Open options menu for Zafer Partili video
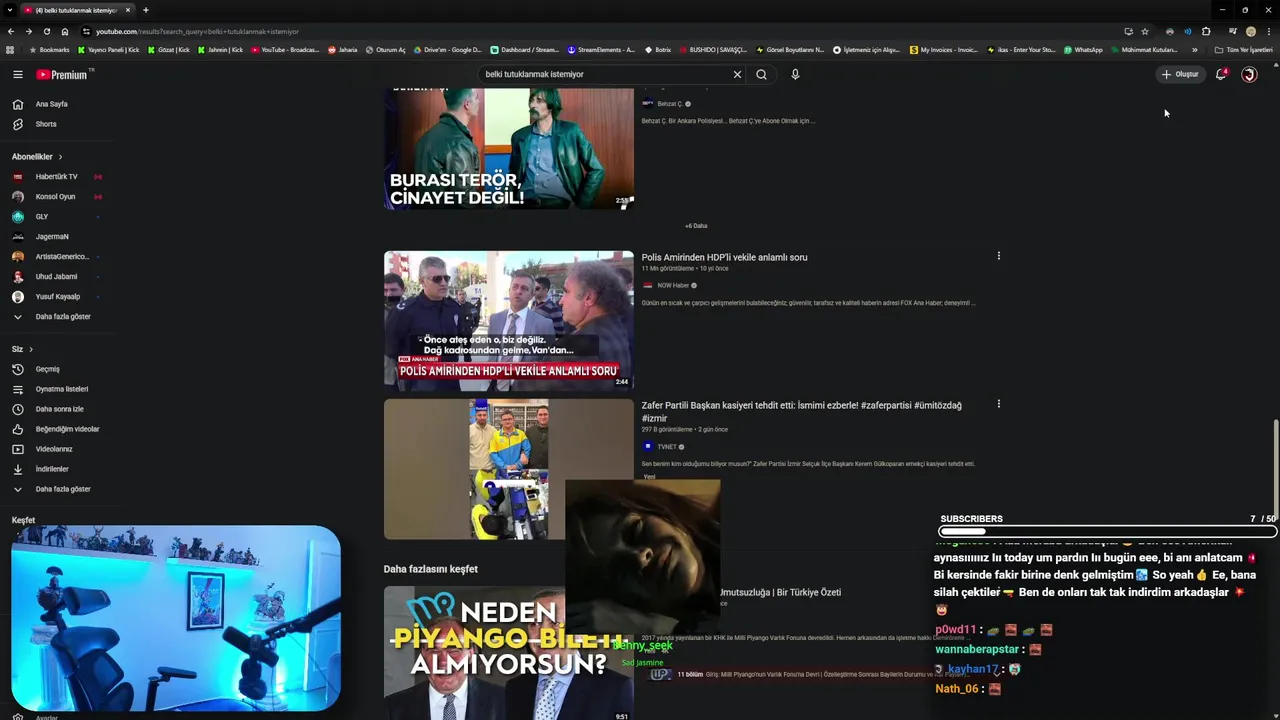 pyautogui.click(x=998, y=404)
